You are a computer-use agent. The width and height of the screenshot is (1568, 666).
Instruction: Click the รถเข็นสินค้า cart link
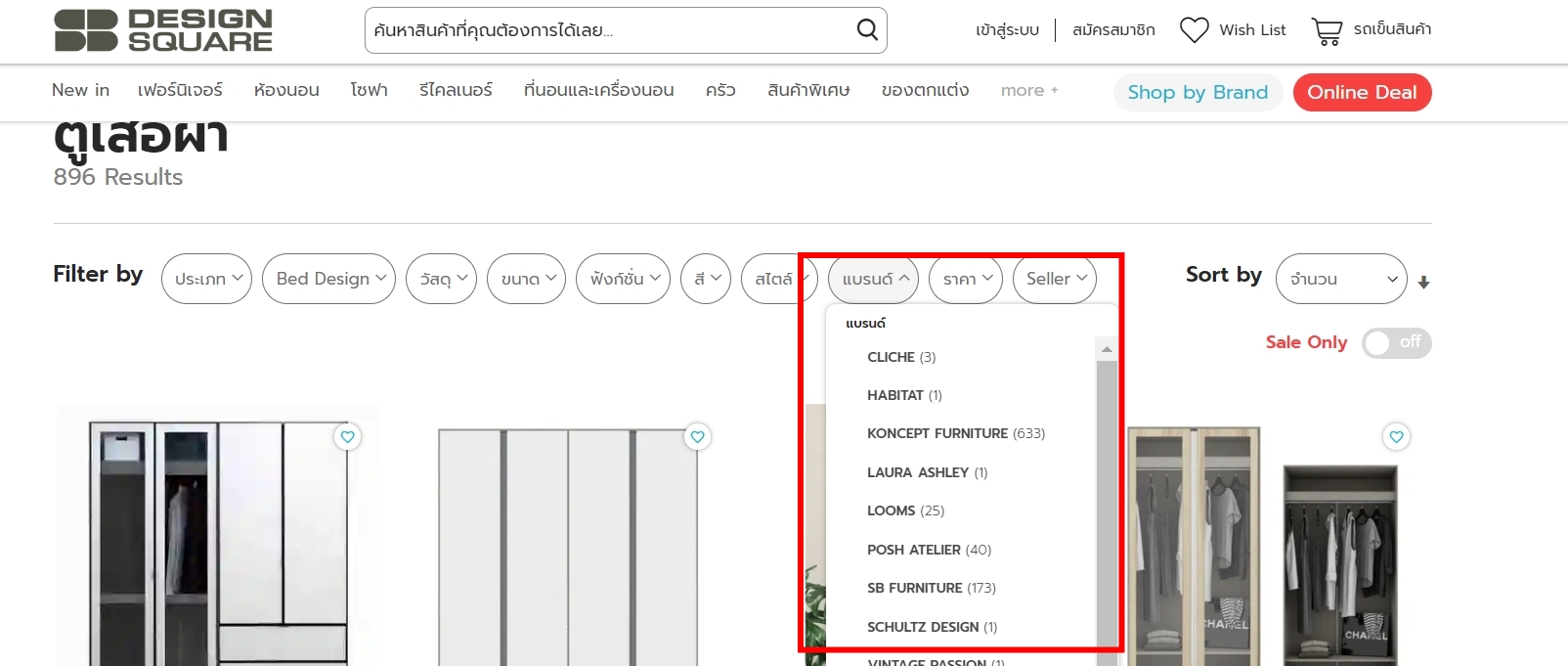tap(1392, 29)
